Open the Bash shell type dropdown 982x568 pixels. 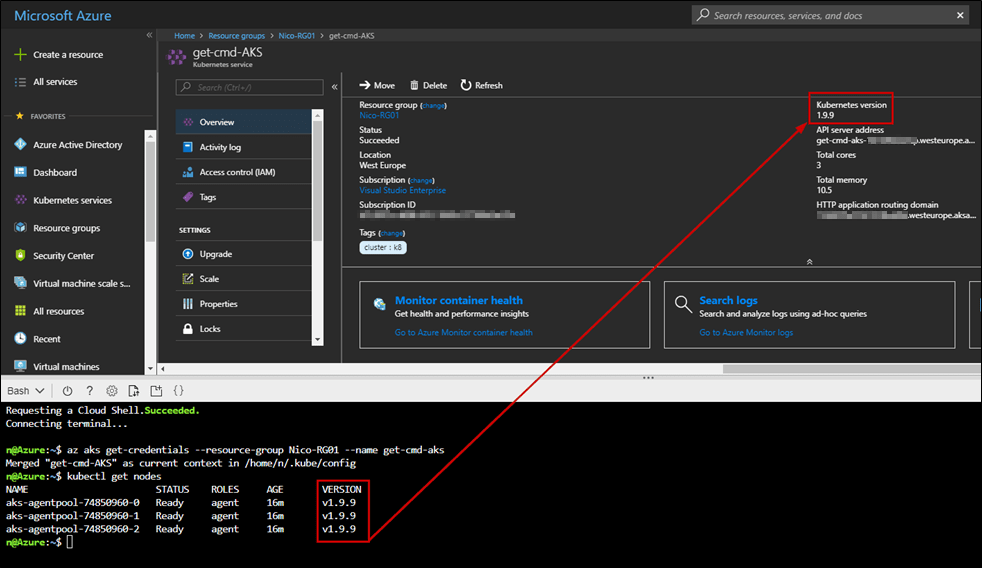(25, 391)
